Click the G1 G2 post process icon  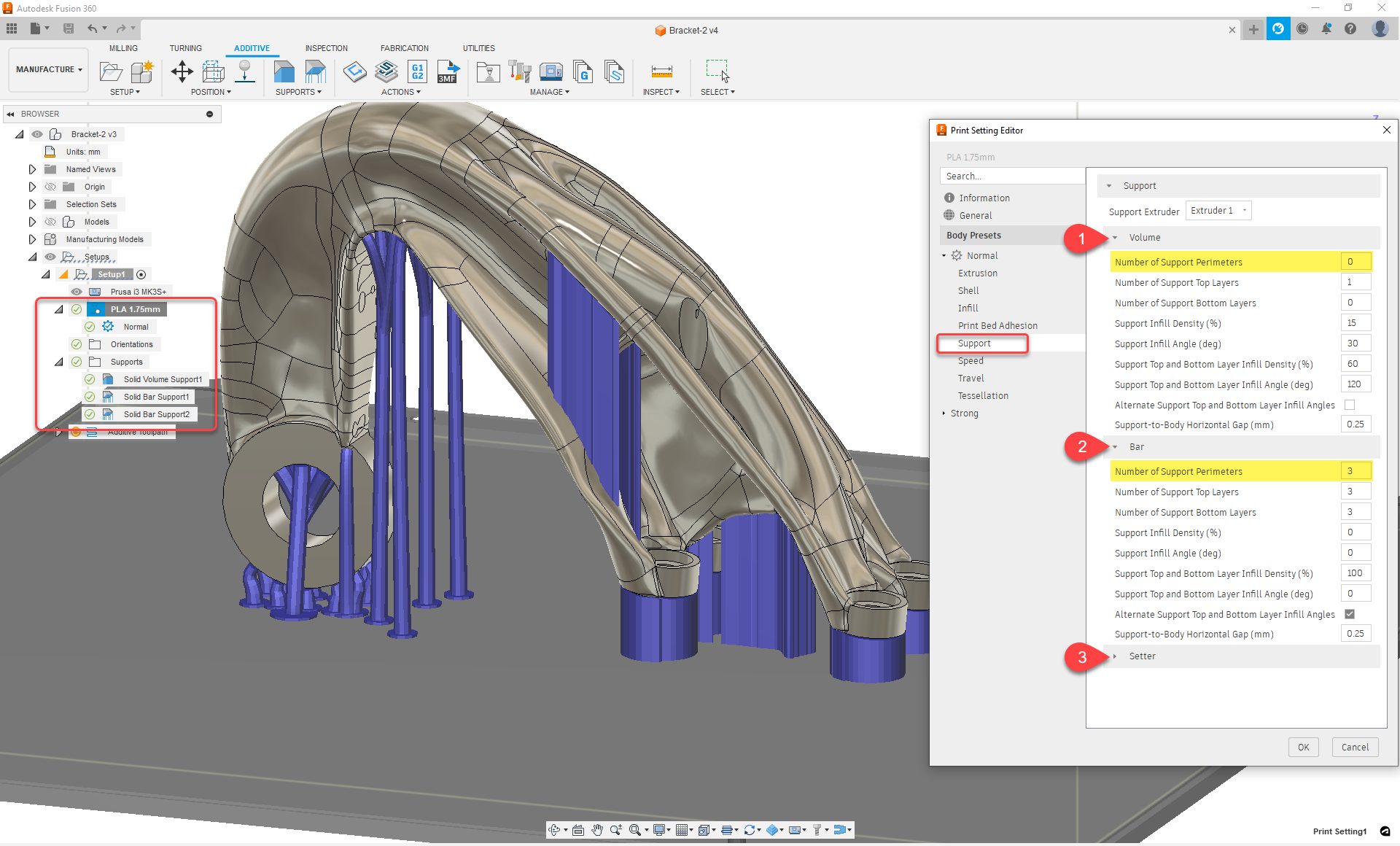pyautogui.click(x=417, y=71)
